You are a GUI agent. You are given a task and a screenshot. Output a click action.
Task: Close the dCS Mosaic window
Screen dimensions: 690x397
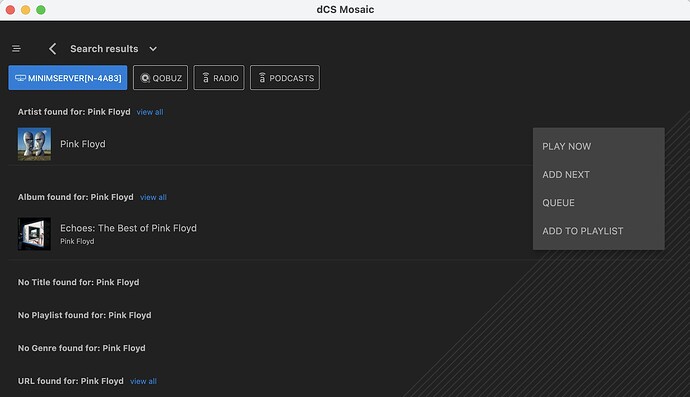(x=11, y=10)
